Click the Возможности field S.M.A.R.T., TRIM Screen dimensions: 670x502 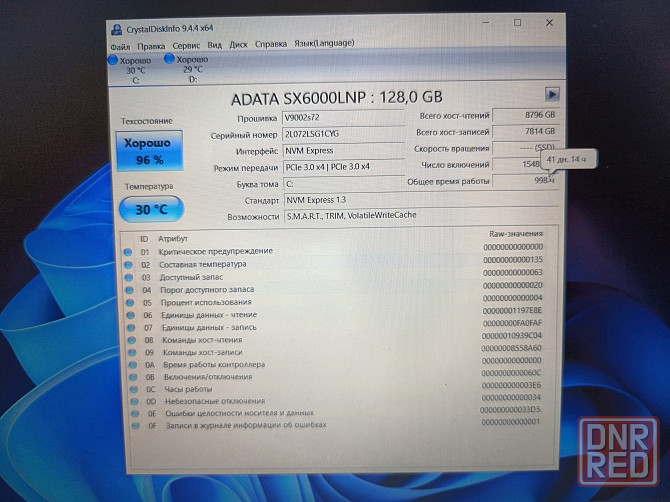point(421,216)
